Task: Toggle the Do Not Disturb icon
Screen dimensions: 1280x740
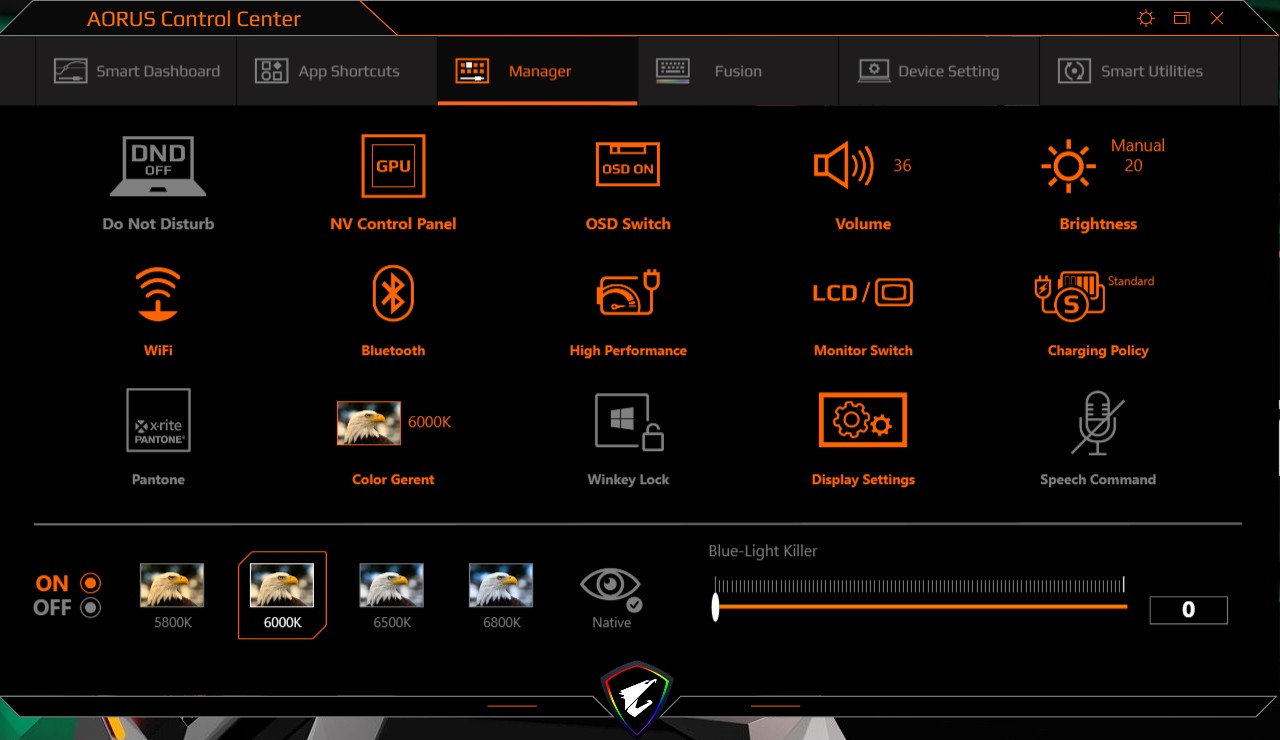Action: (158, 166)
